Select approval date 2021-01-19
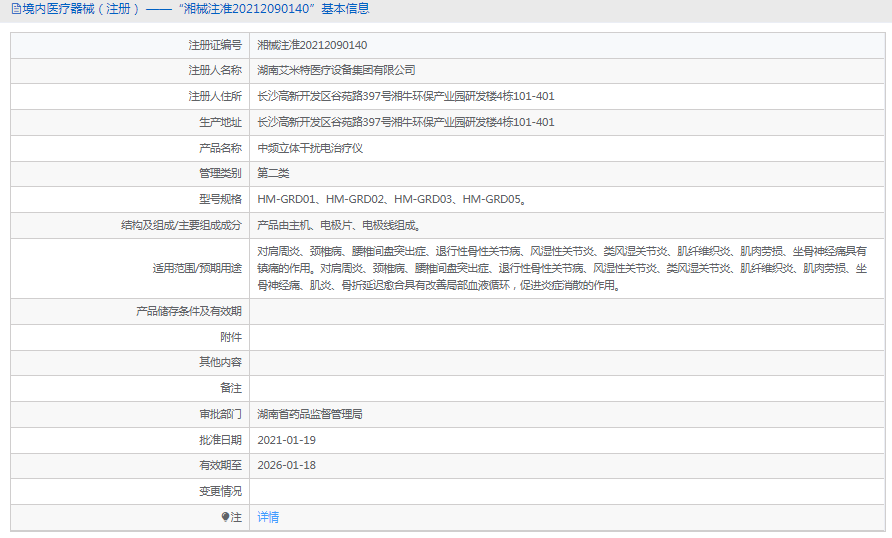The width and height of the screenshot is (892, 538). tap(287, 440)
